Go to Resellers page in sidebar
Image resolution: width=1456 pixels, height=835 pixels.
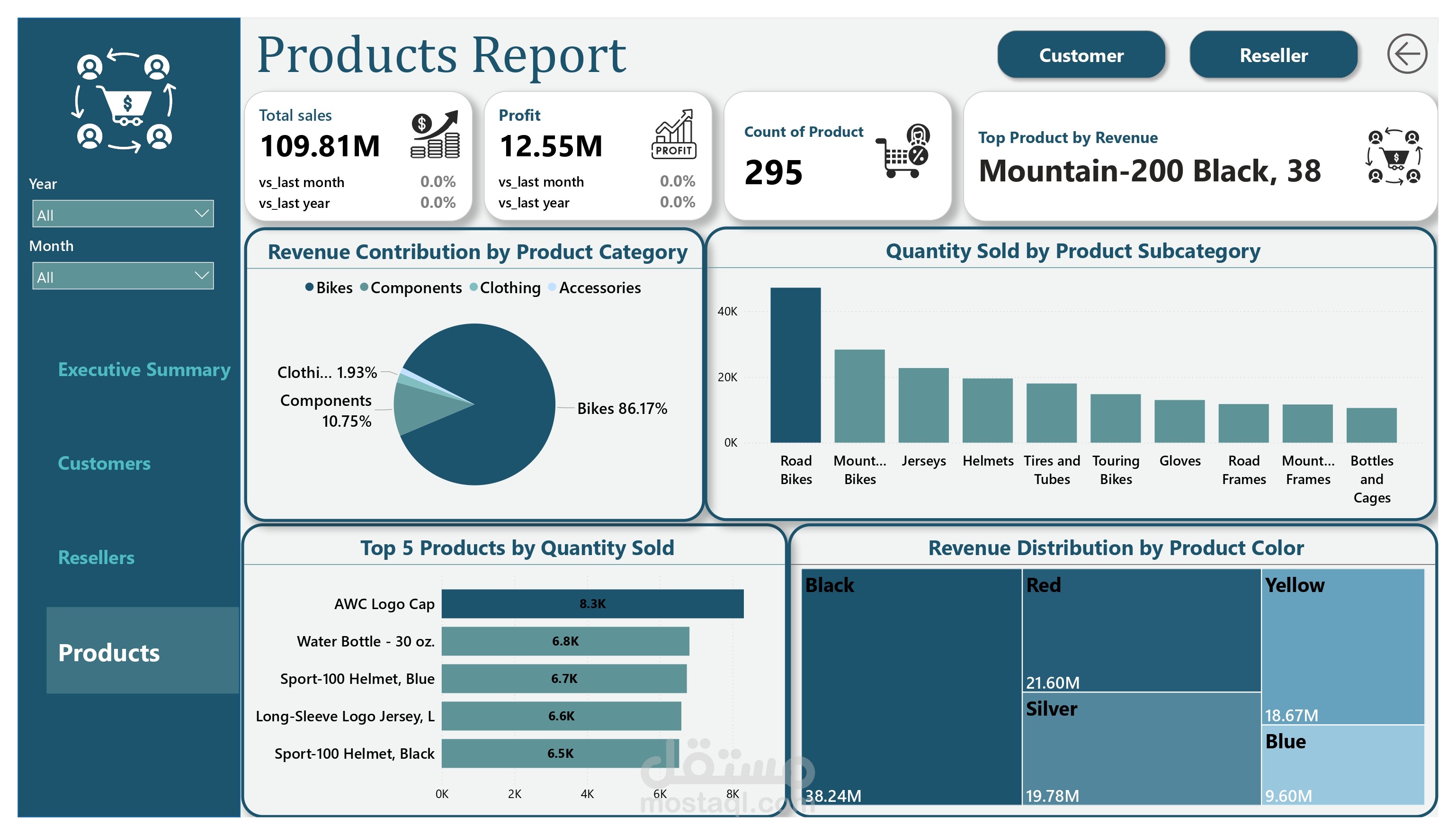96,557
